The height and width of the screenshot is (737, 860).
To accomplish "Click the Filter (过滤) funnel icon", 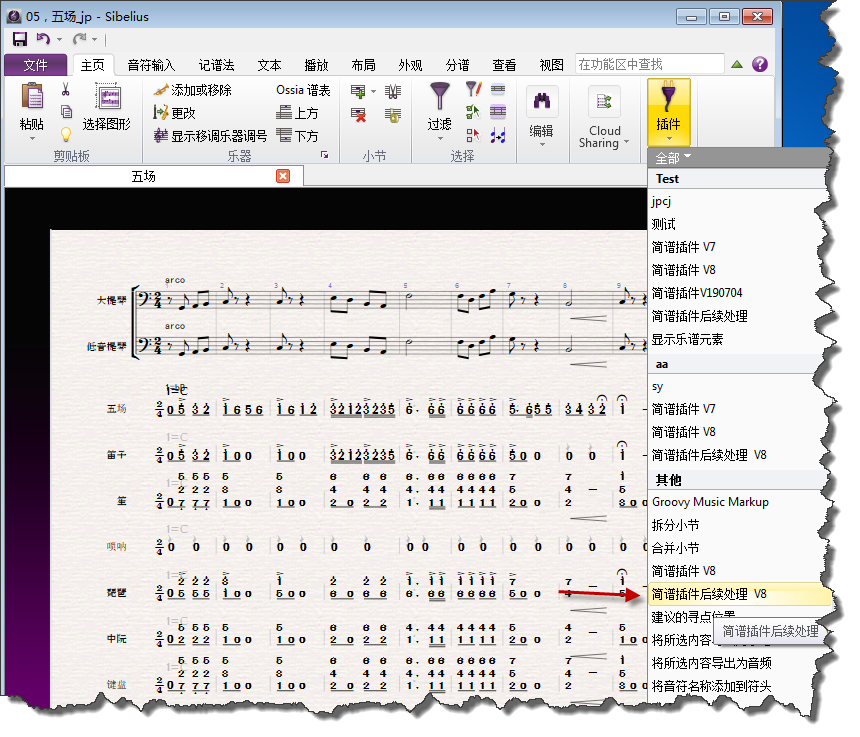I will pos(439,98).
